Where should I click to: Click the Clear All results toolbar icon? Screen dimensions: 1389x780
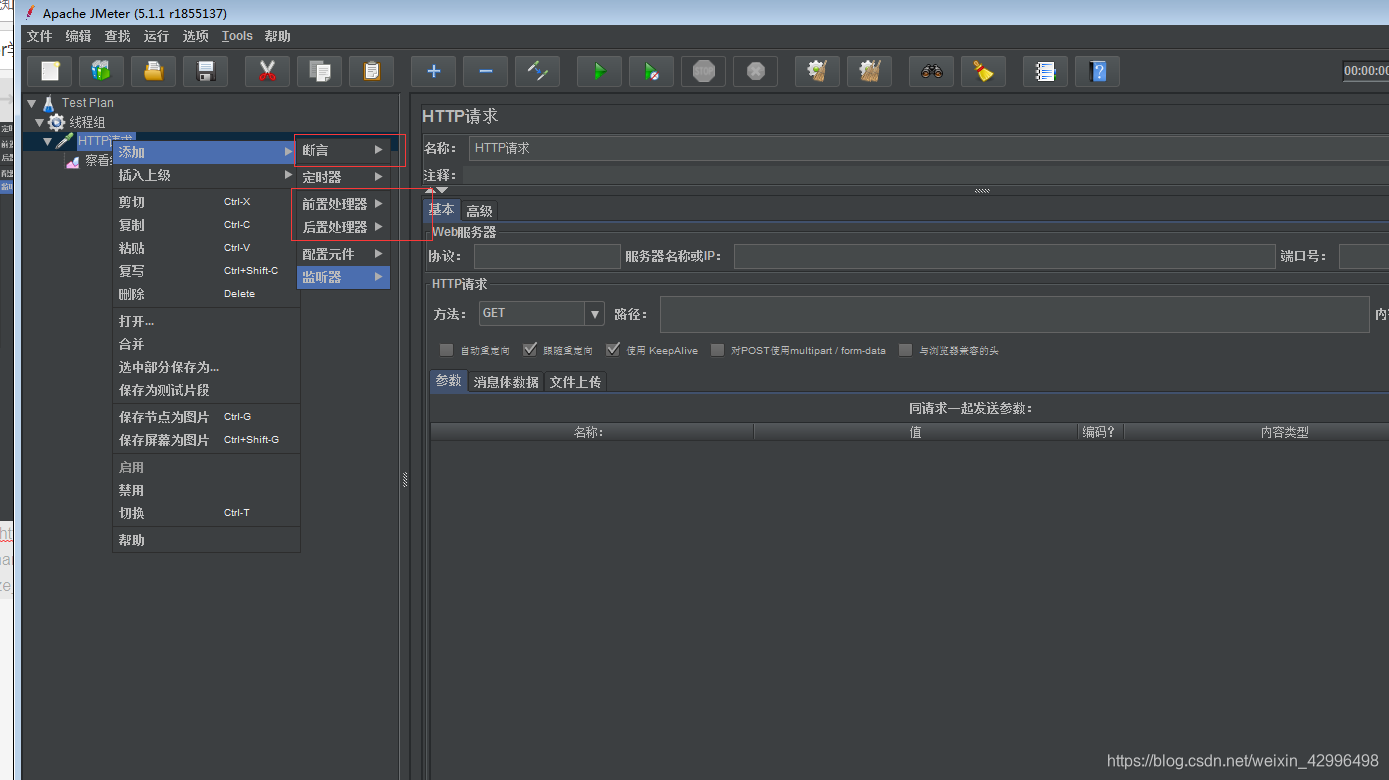click(870, 71)
